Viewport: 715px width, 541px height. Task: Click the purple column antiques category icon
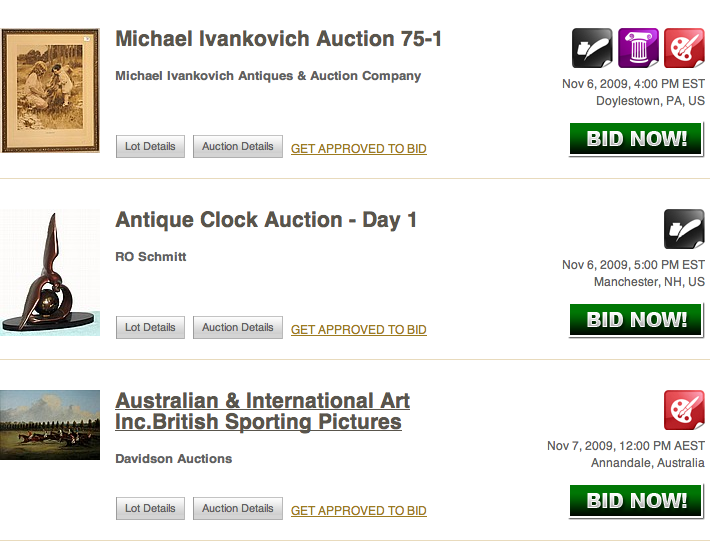(638, 48)
